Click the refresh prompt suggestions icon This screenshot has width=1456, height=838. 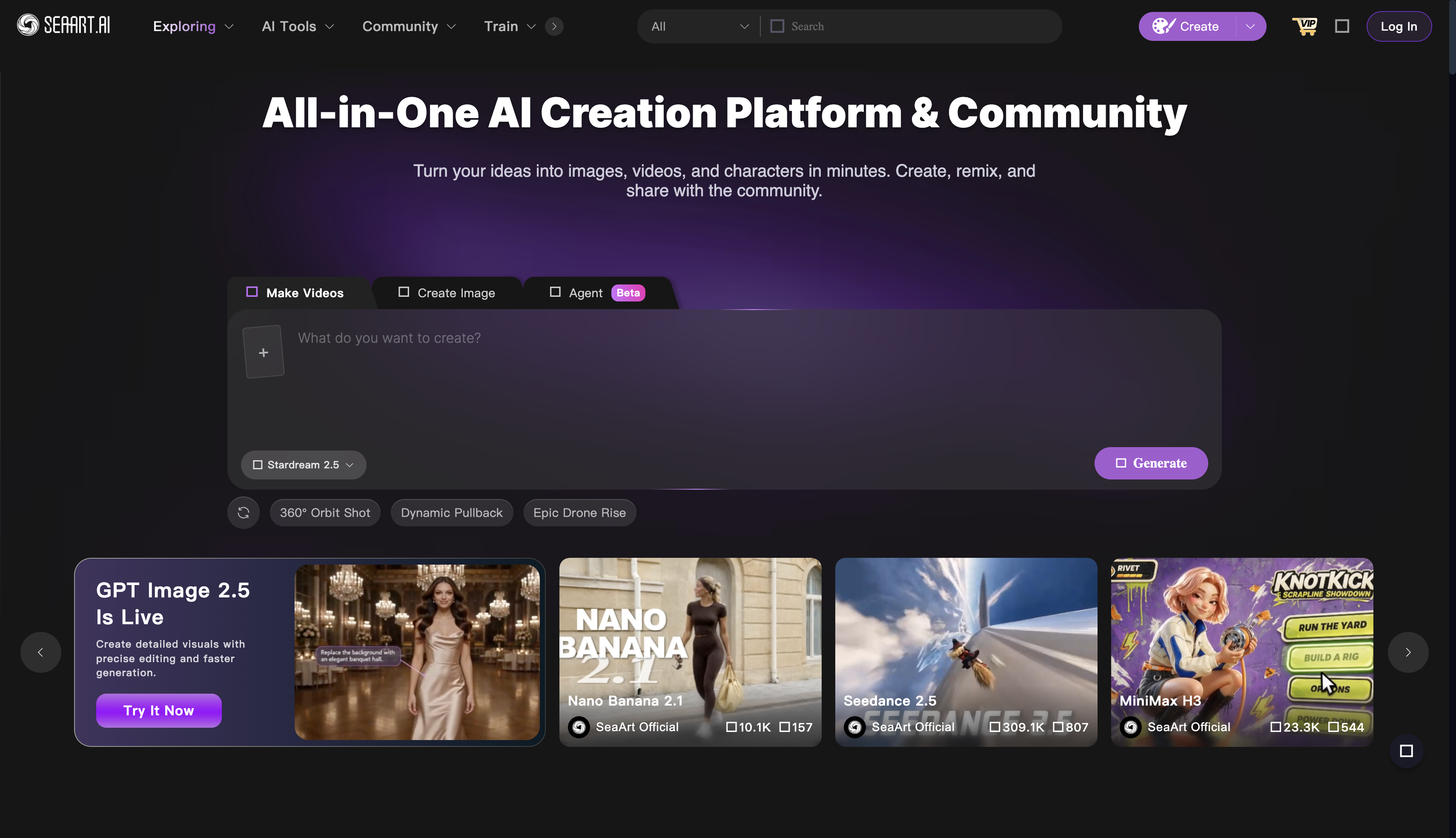[x=244, y=512]
